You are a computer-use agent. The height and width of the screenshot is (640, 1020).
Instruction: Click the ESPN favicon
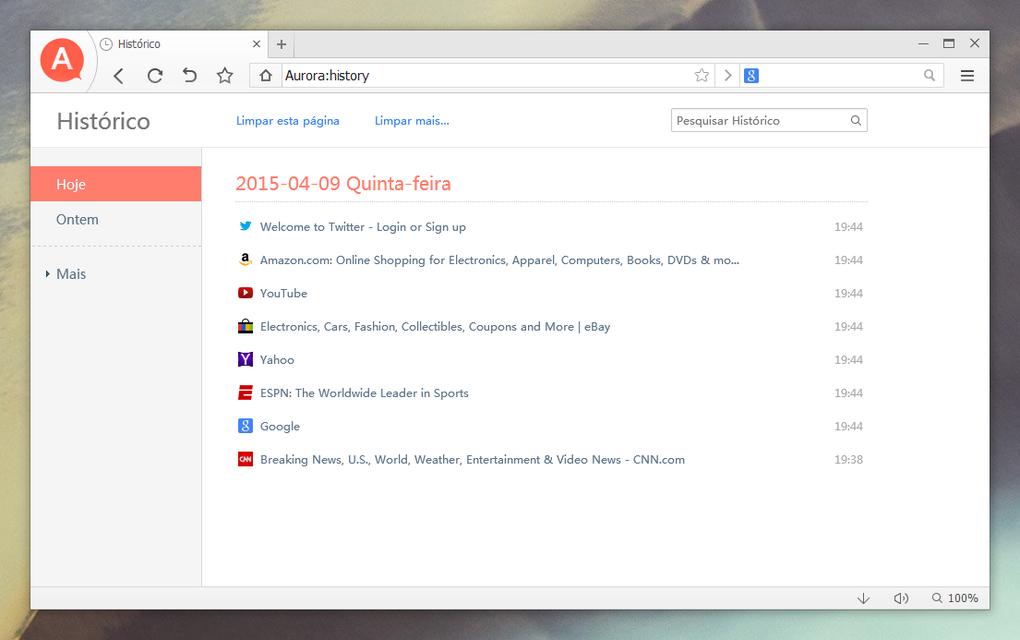245,392
